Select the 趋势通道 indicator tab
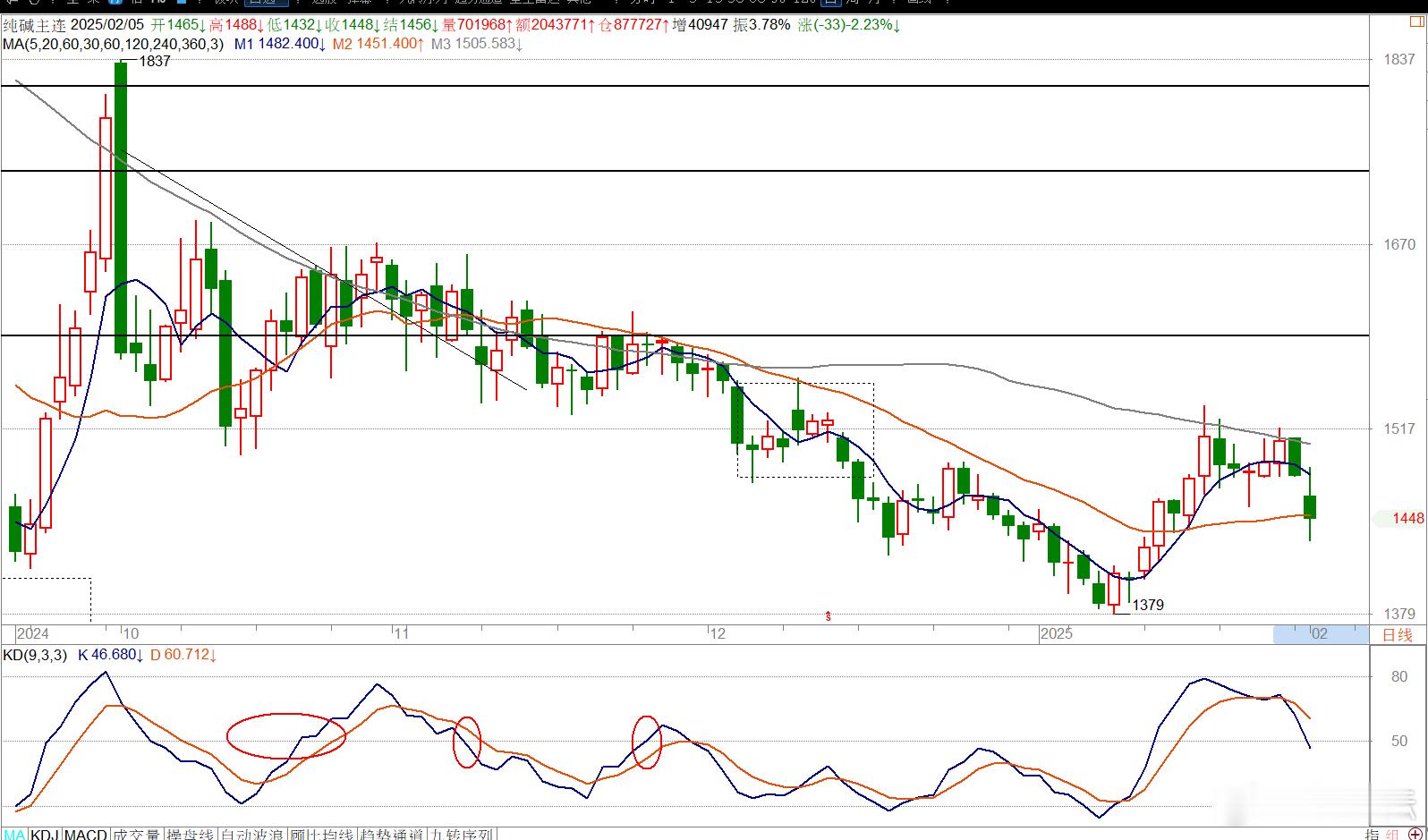This screenshot has width=1428, height=840. tap(391, 834)
